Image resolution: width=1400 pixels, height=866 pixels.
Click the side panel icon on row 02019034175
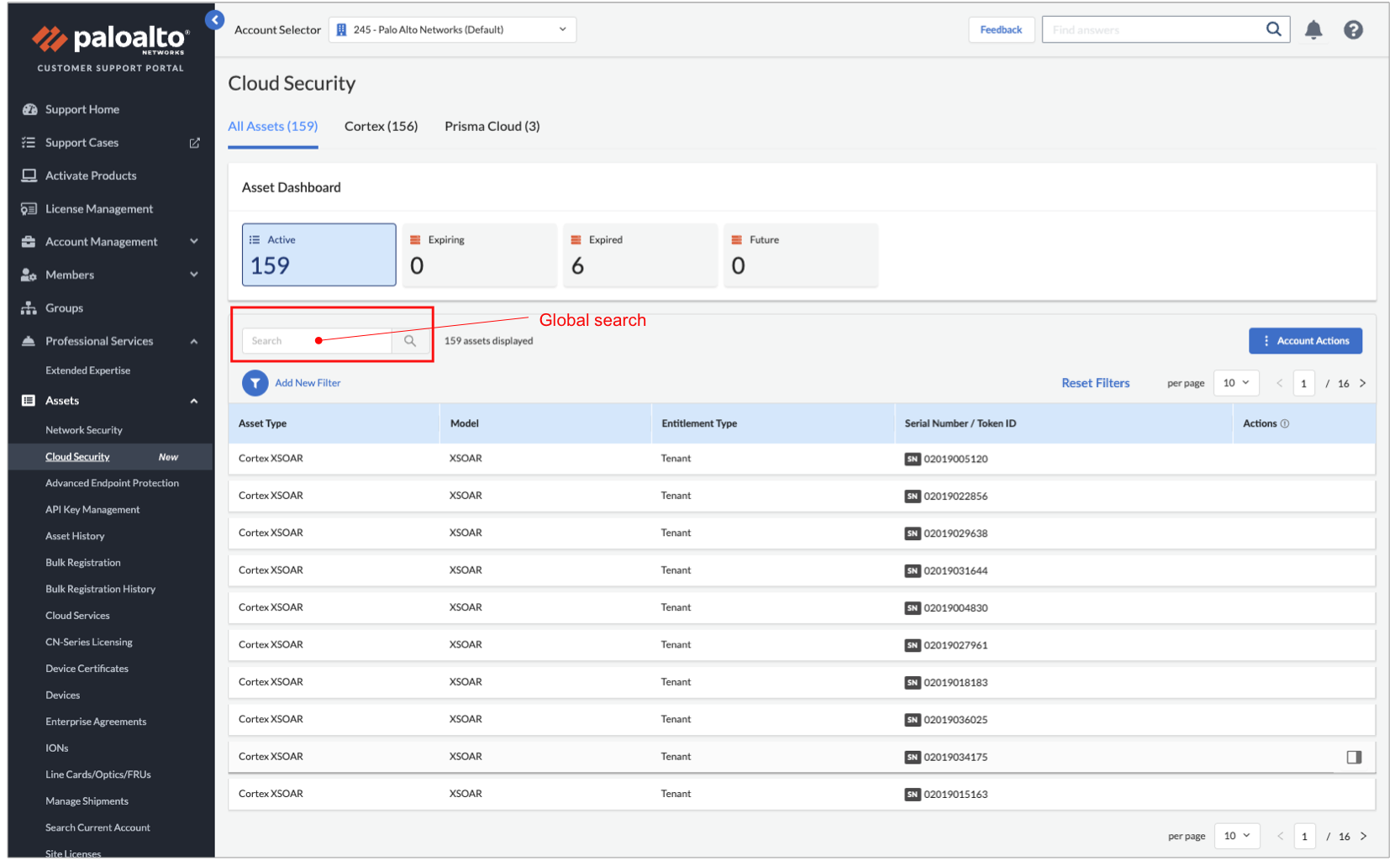pos(1353,757)
